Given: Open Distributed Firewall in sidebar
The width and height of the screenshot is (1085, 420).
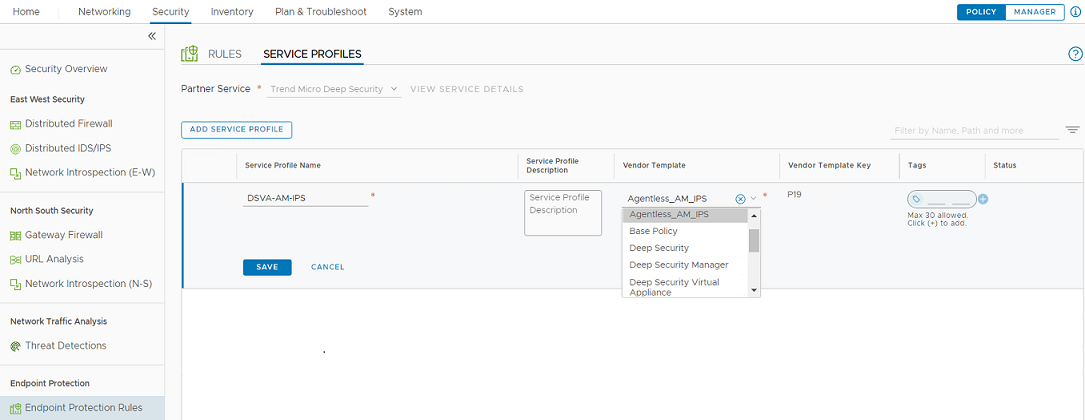Looking at the screenshot, I should point(68,124).
